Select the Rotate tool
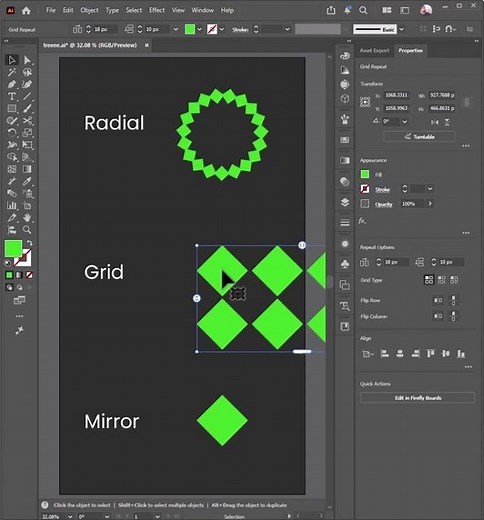 tap(12, 133)
